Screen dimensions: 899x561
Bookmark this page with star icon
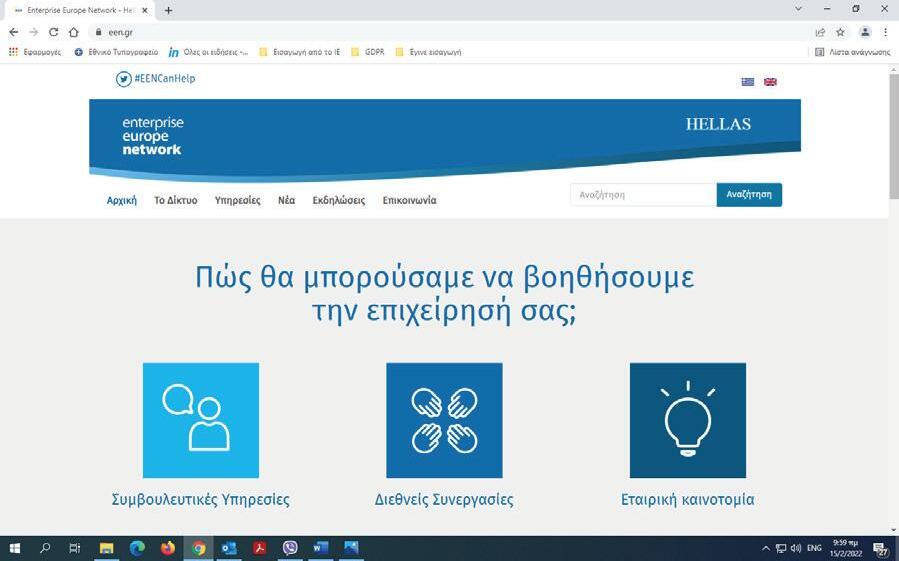[840, 32]
